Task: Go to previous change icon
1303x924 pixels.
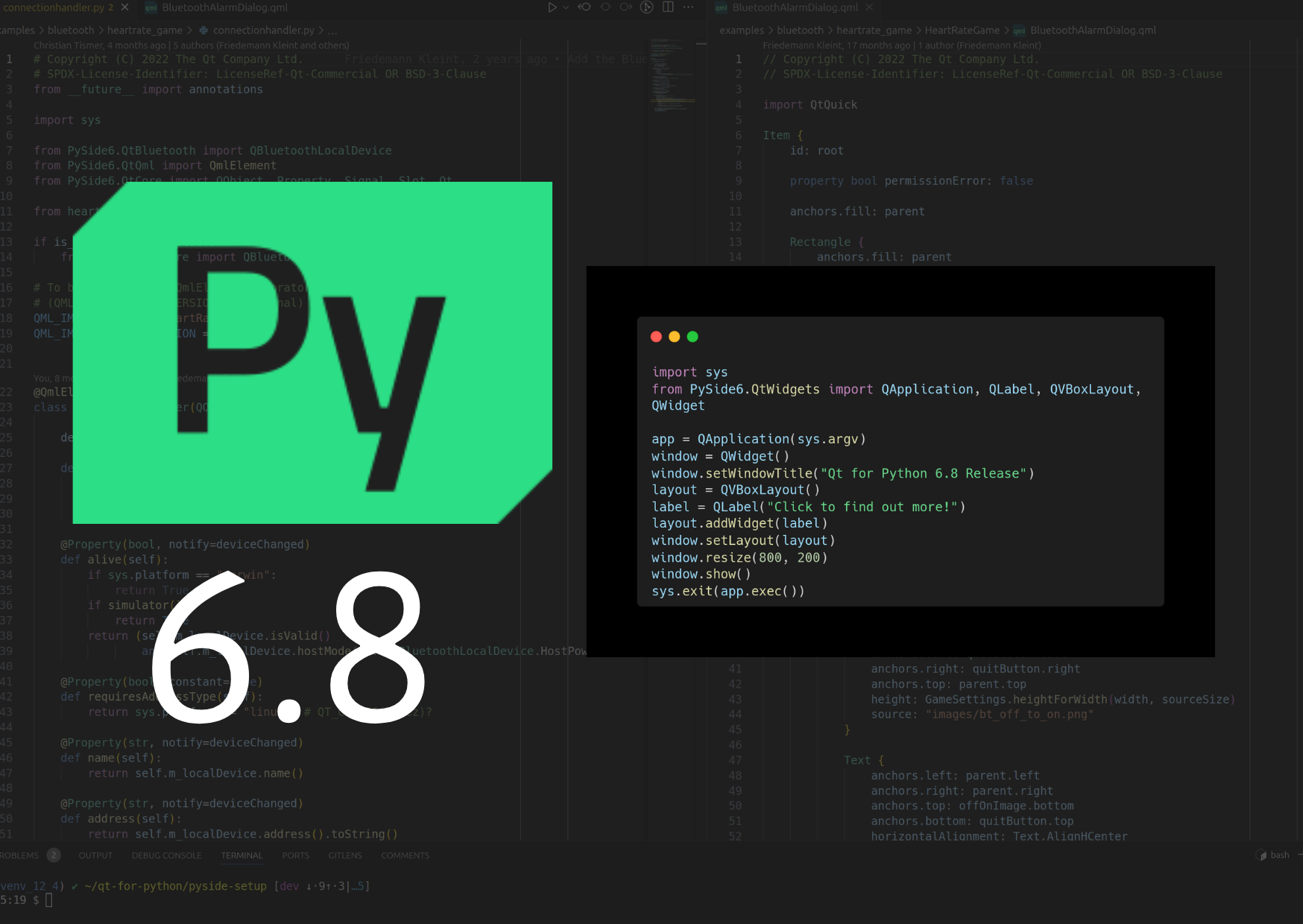Action: coord(584,7)
